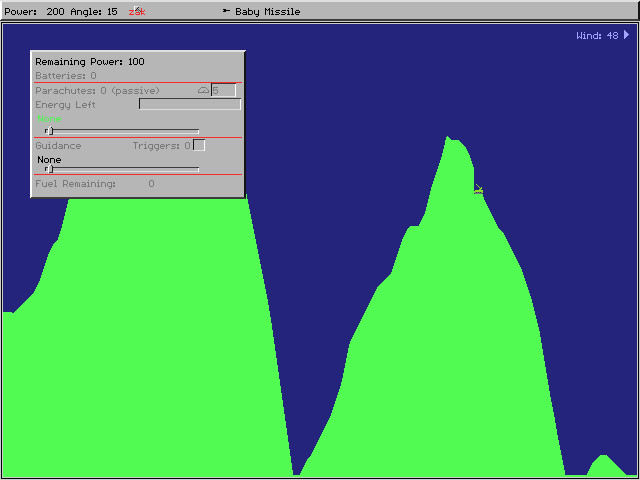
Task: Click the red tank icon in top bar
Action: pyautogui.click(x=137, y=12)
